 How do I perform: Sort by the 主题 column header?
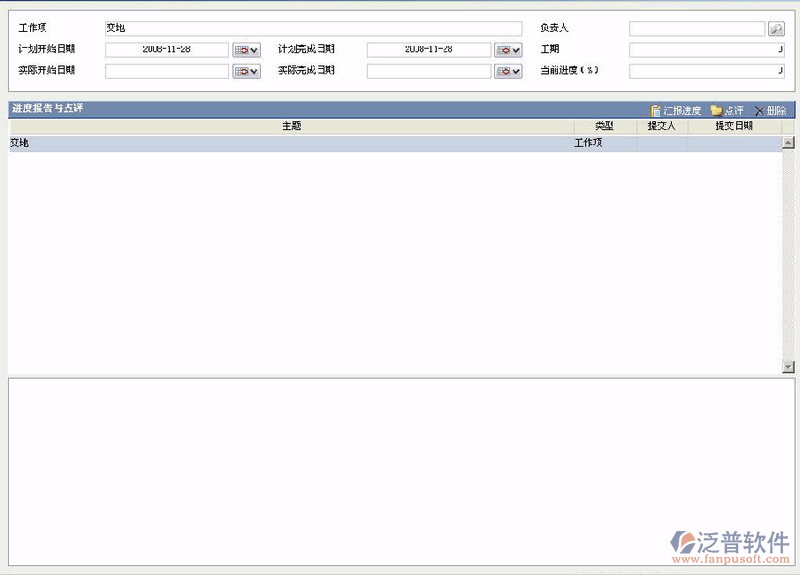coord(292,126)
